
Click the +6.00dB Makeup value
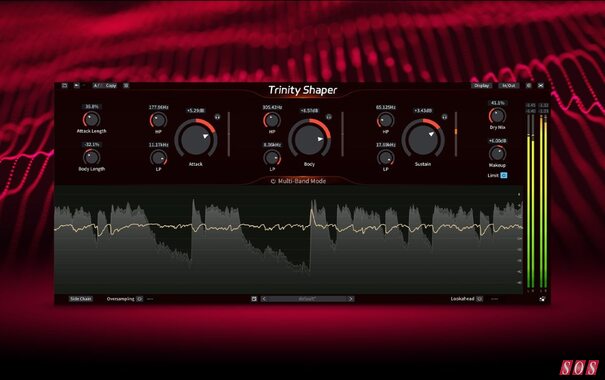(497, 141)
